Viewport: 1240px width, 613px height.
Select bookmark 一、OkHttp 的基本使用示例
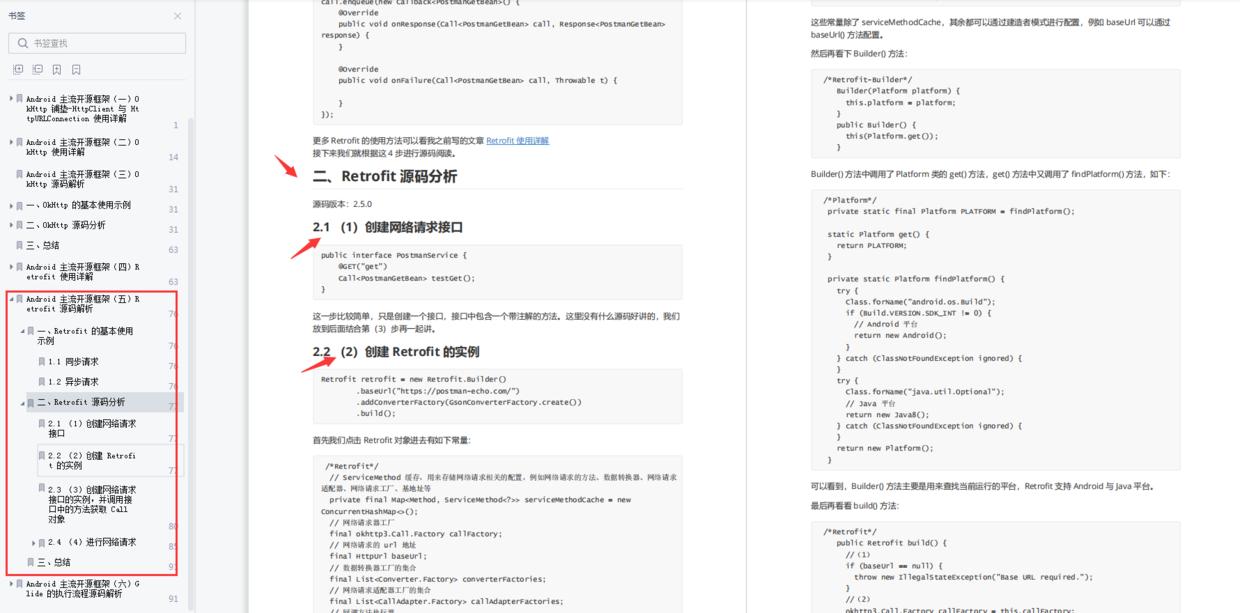click(x=78, y=205)
